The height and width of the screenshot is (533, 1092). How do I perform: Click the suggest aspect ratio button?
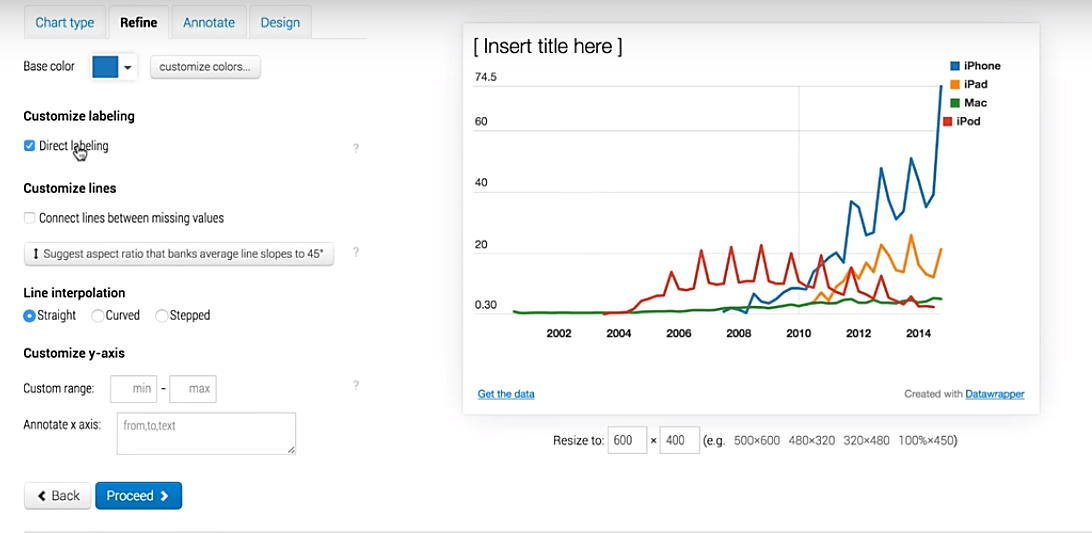(x=179, y=254)
